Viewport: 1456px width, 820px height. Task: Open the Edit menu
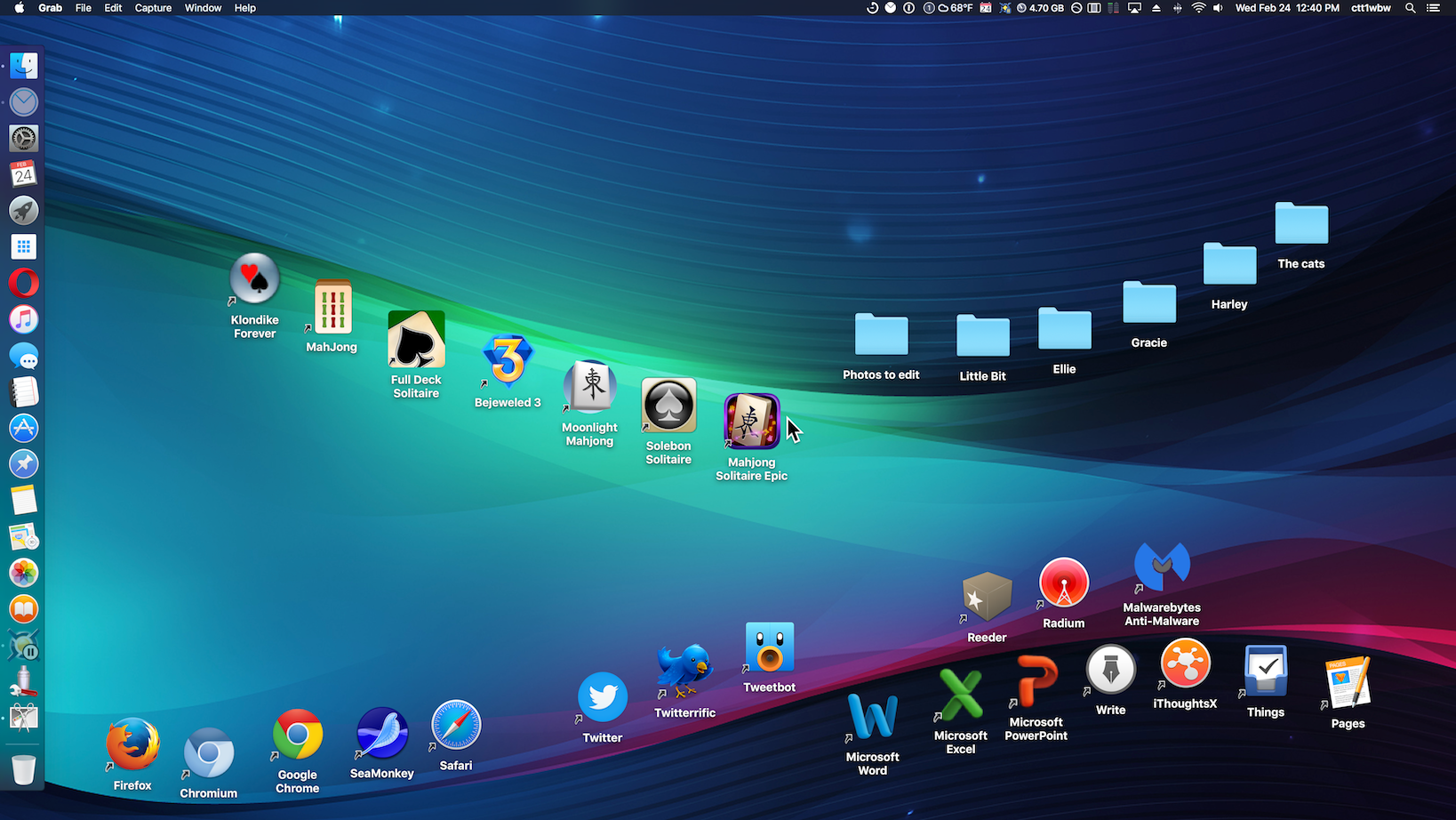click(x=113, y=8)
